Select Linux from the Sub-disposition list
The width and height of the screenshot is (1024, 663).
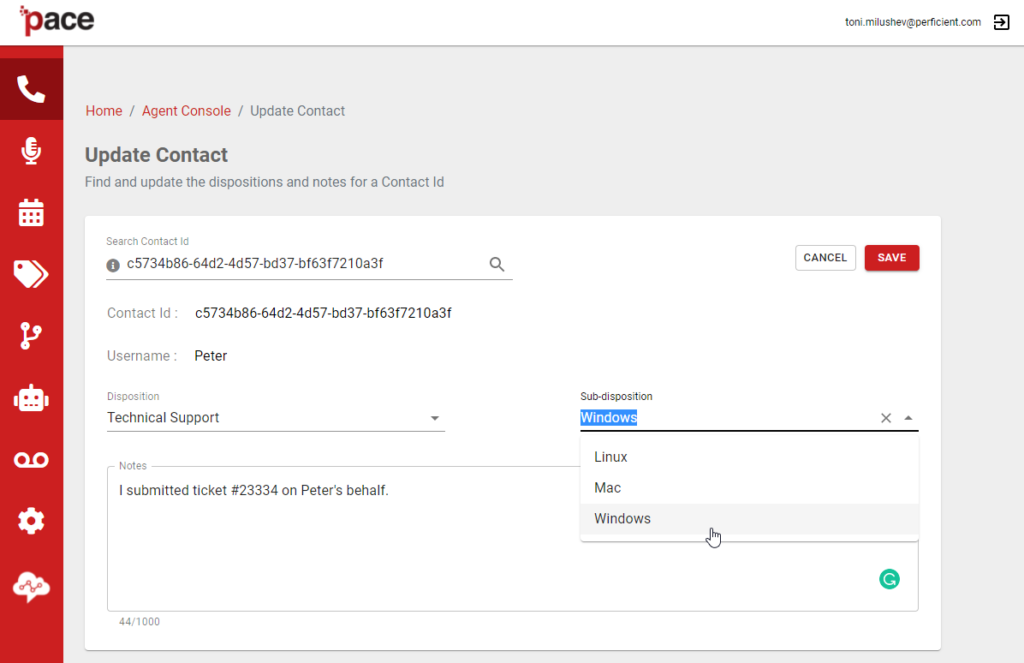coord(749,457)
